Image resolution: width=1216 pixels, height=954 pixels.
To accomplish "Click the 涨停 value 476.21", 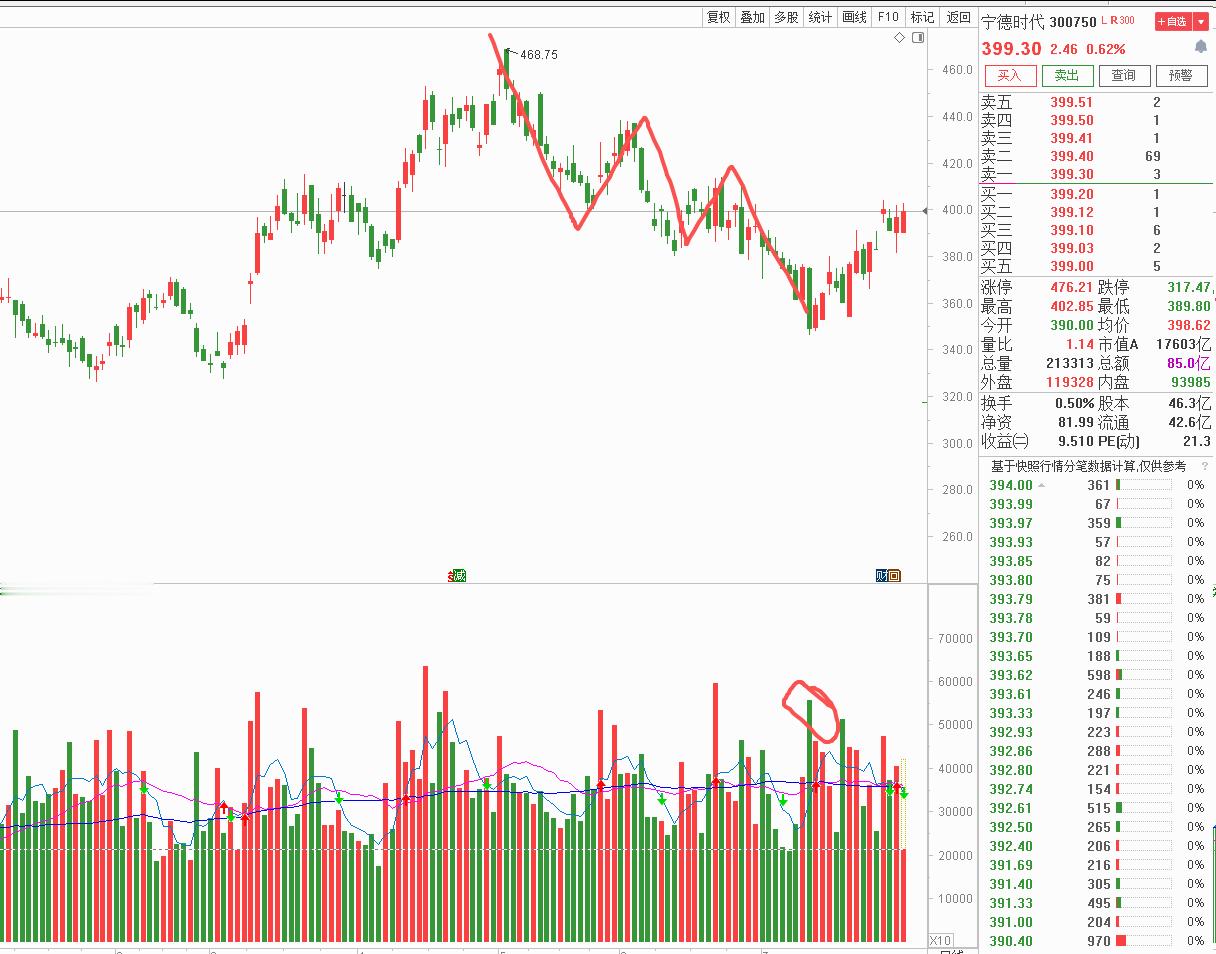I will click(1071, 287).
